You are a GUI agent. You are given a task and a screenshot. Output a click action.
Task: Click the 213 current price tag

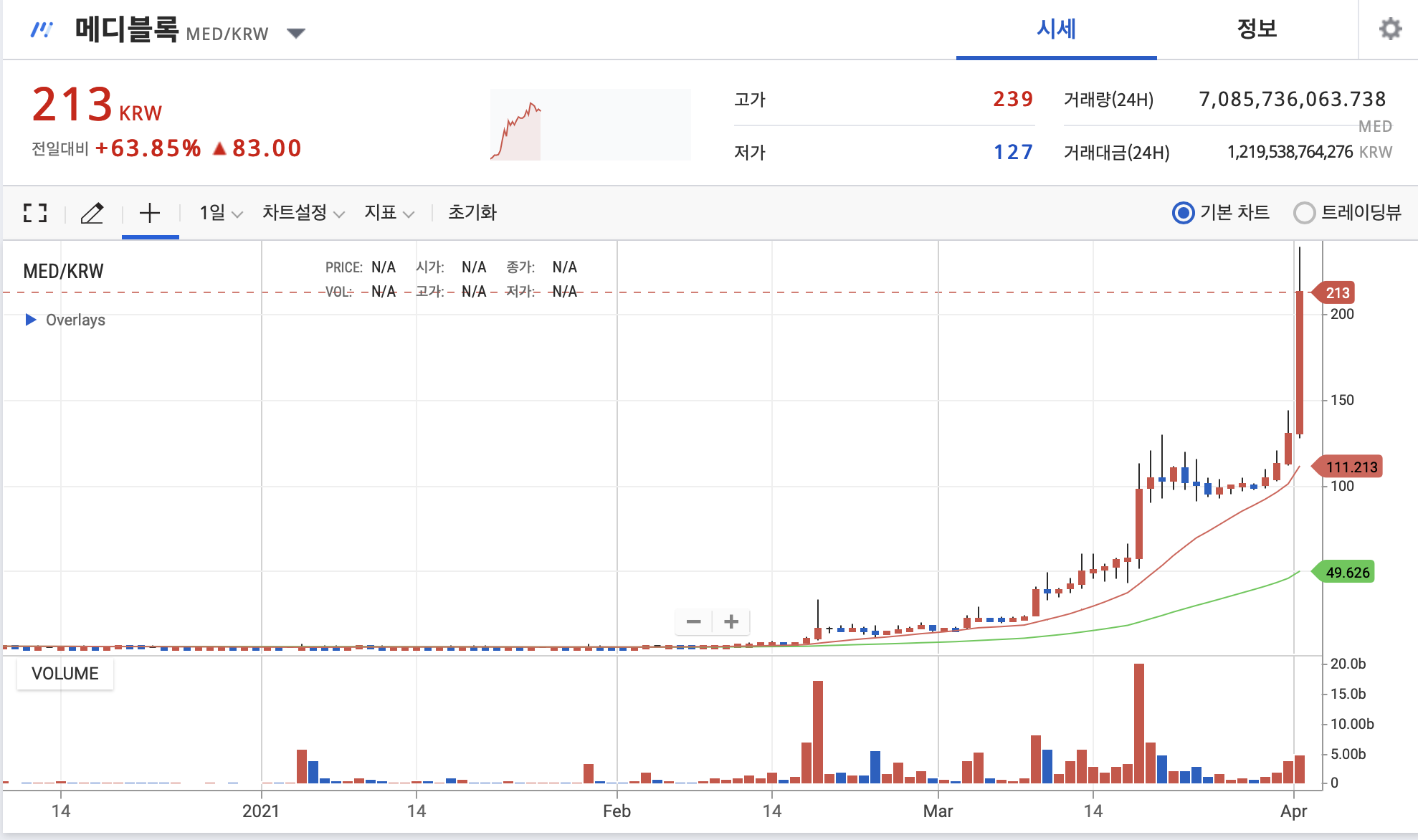point(1333,292)
